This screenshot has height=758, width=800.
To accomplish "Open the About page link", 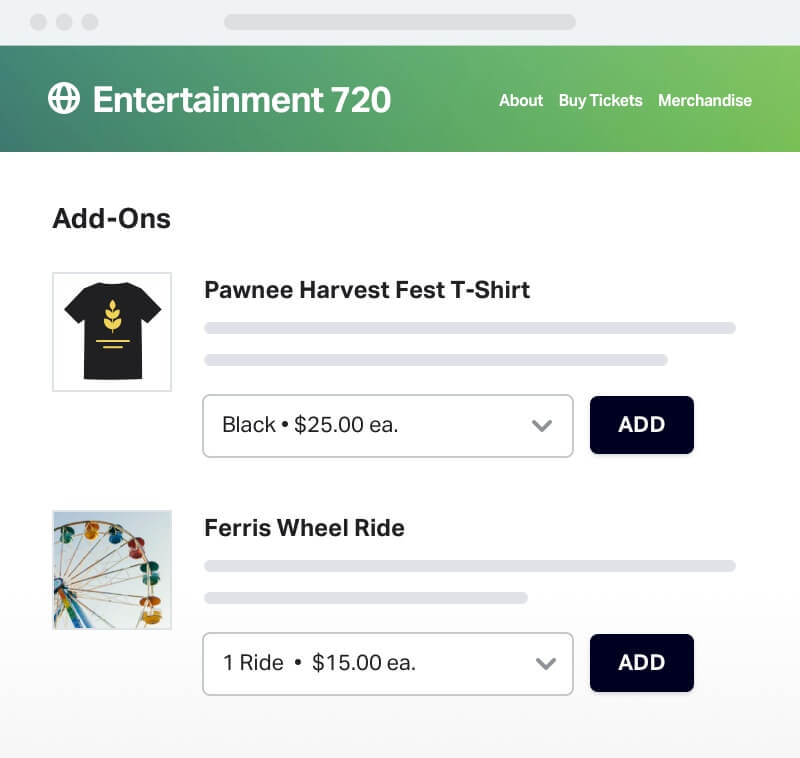I will tap(521, 101).
